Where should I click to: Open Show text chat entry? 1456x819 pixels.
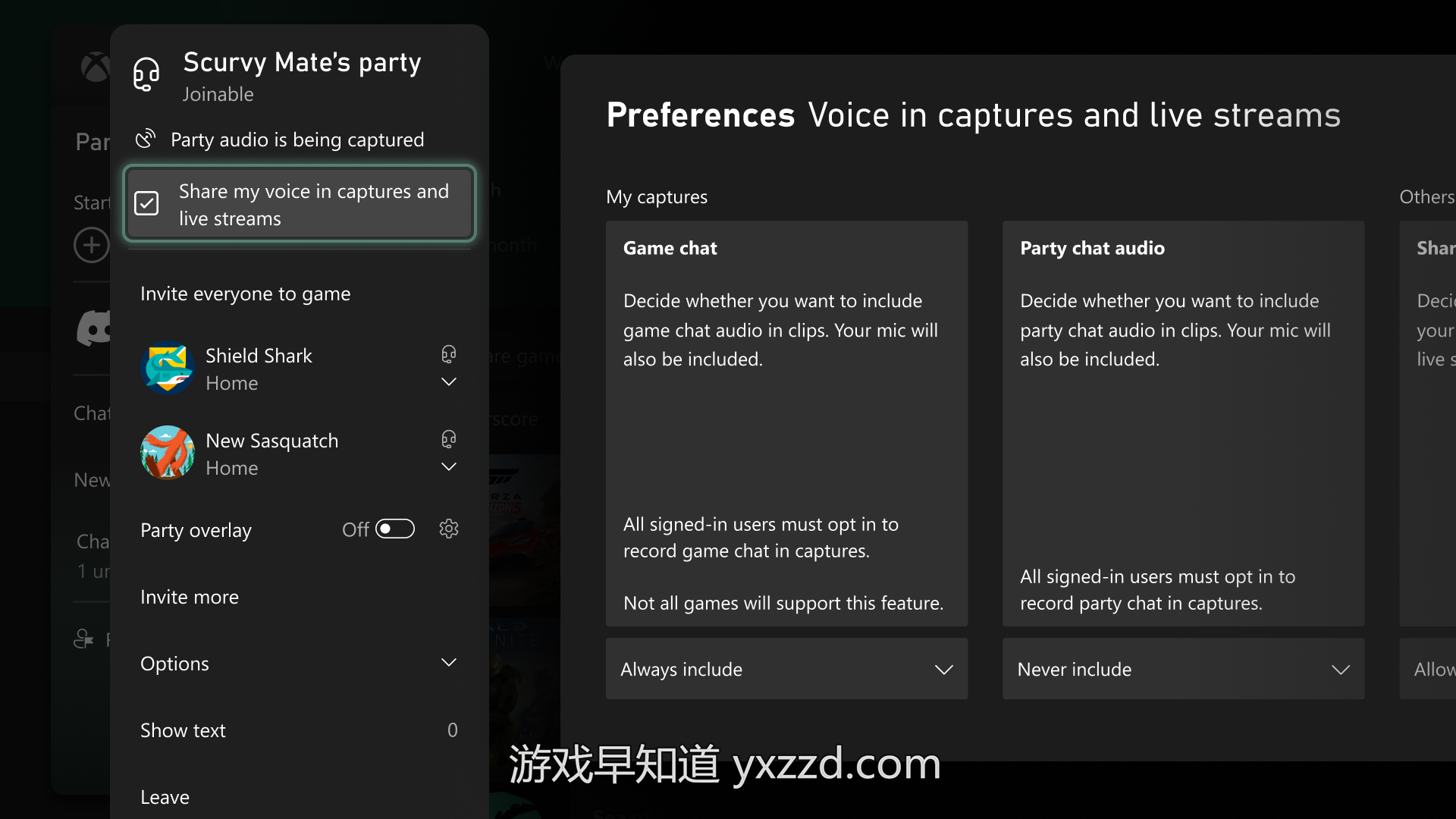coord(300,730)
